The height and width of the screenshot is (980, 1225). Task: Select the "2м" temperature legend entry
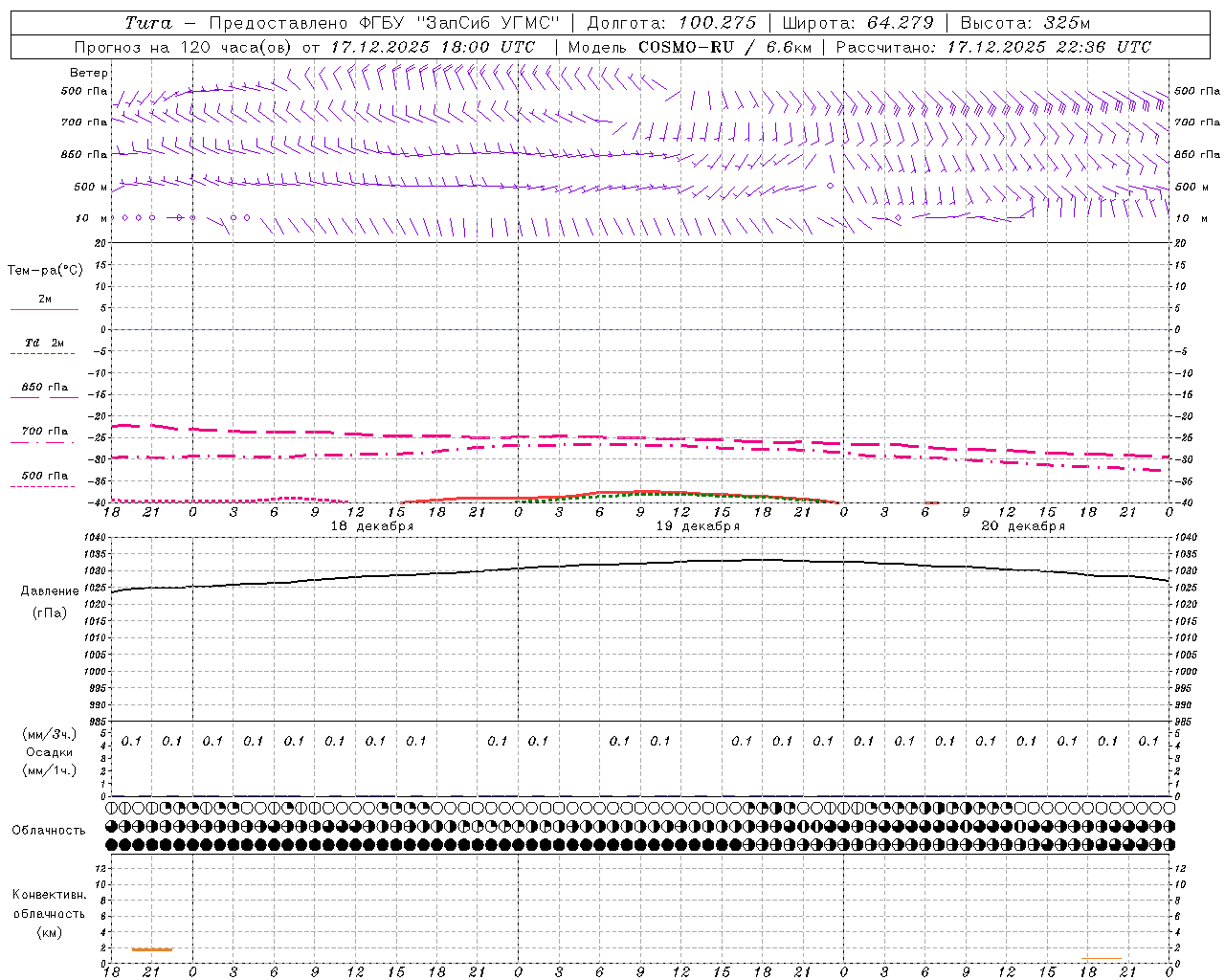45,299
